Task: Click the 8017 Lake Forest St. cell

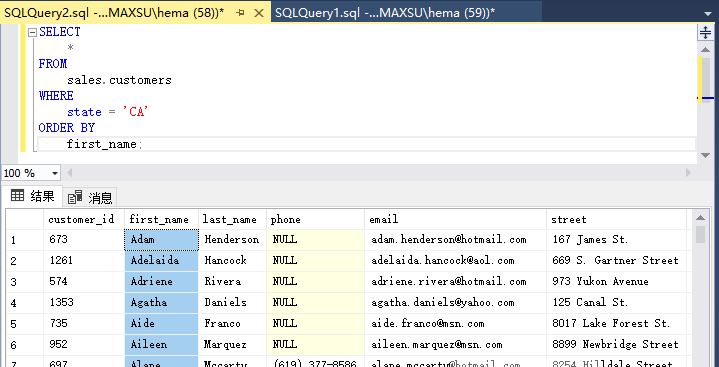Action: (616, 323)
